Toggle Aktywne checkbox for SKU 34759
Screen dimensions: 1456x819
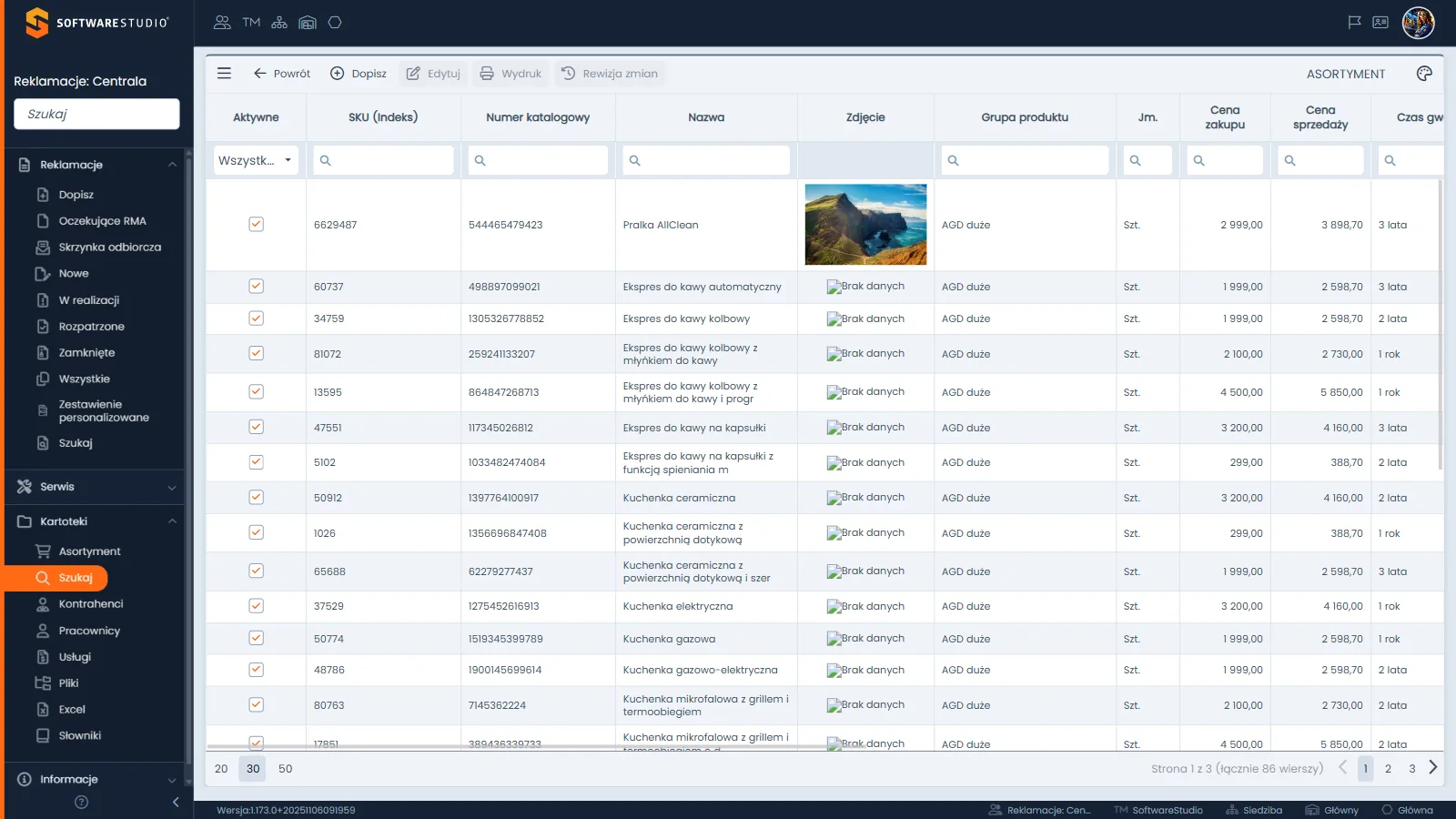[x=257, y=318]
